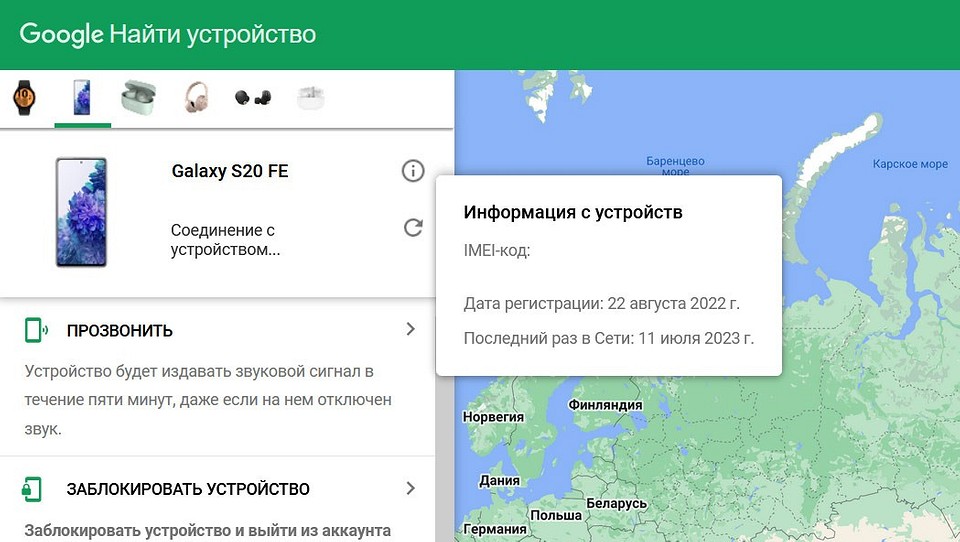Start the ПРОЗВОНИТЬ sound action

pyautogui.click(x=120, y=331)
